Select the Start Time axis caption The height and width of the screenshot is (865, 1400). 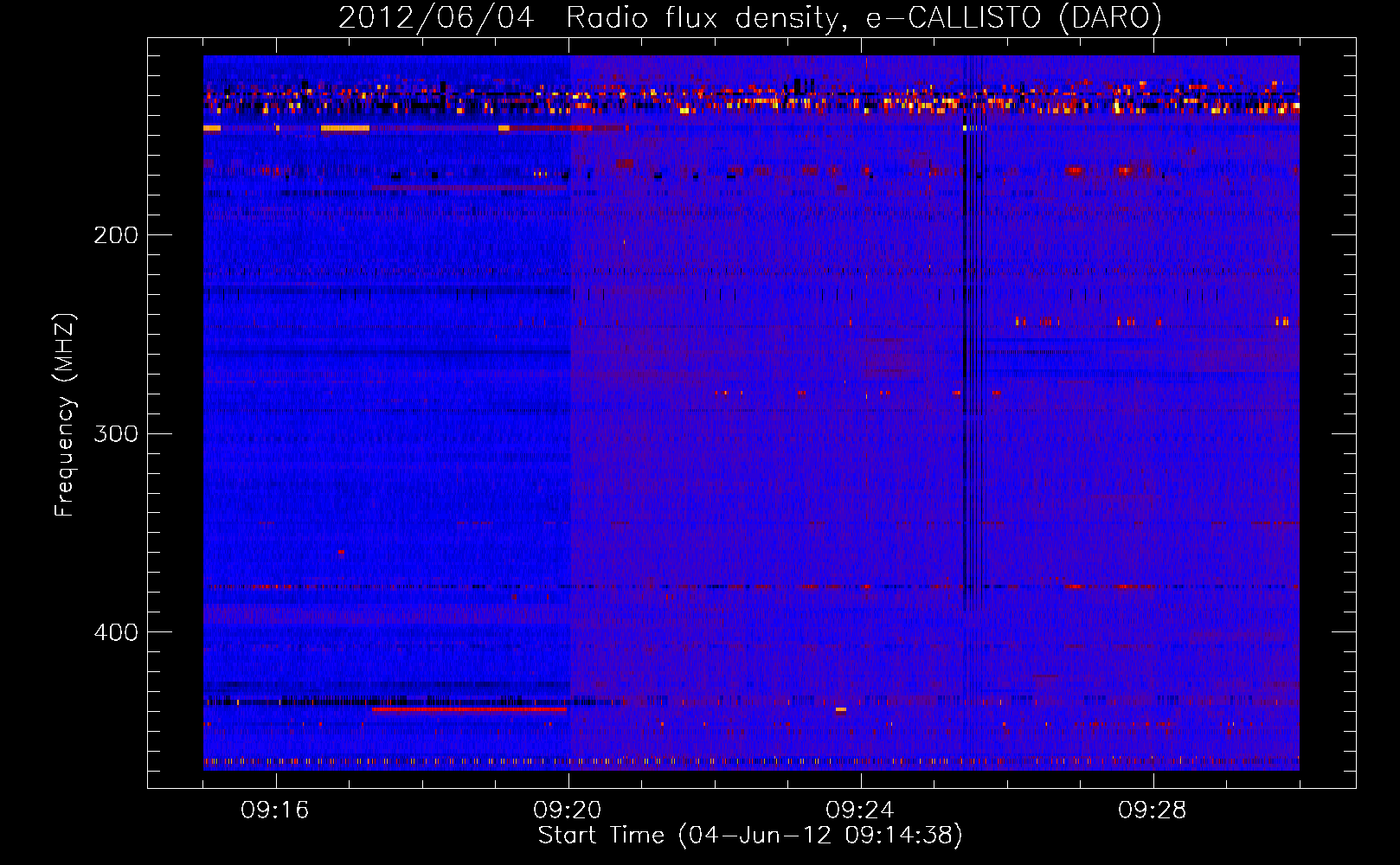[x=750, y=836]
